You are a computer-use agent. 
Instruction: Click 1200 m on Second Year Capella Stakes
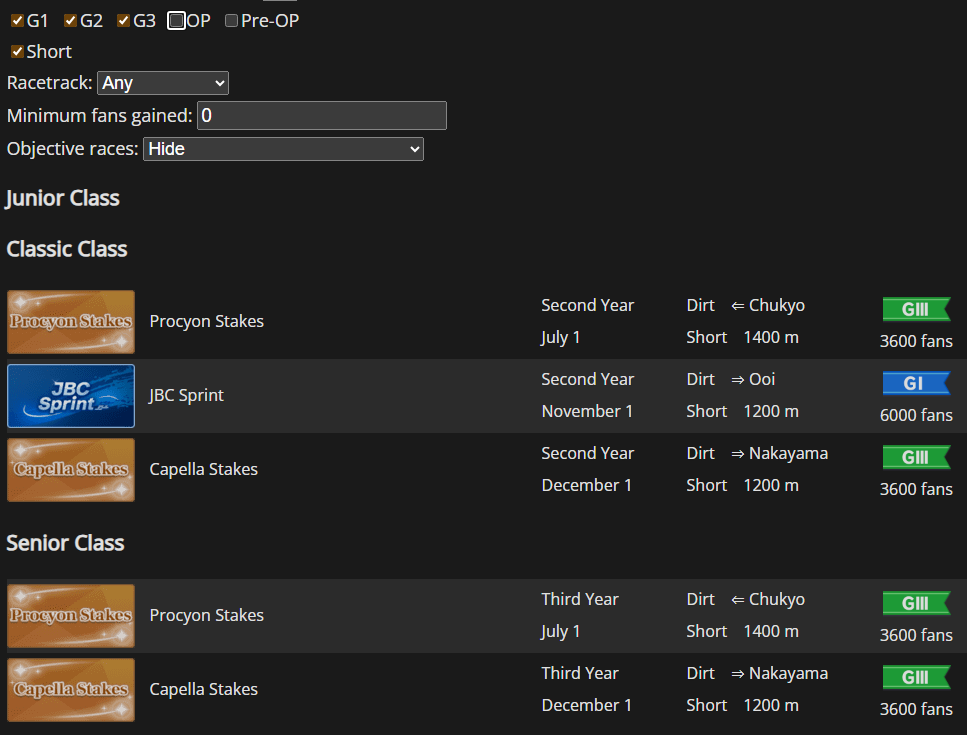point(771,486)
